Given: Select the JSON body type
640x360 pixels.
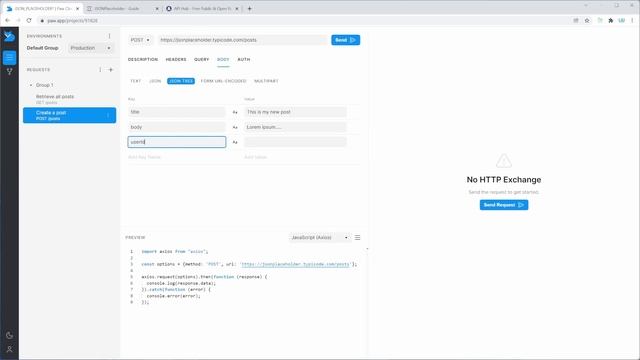Looking at the screenshot, I should tap(155, 81).
